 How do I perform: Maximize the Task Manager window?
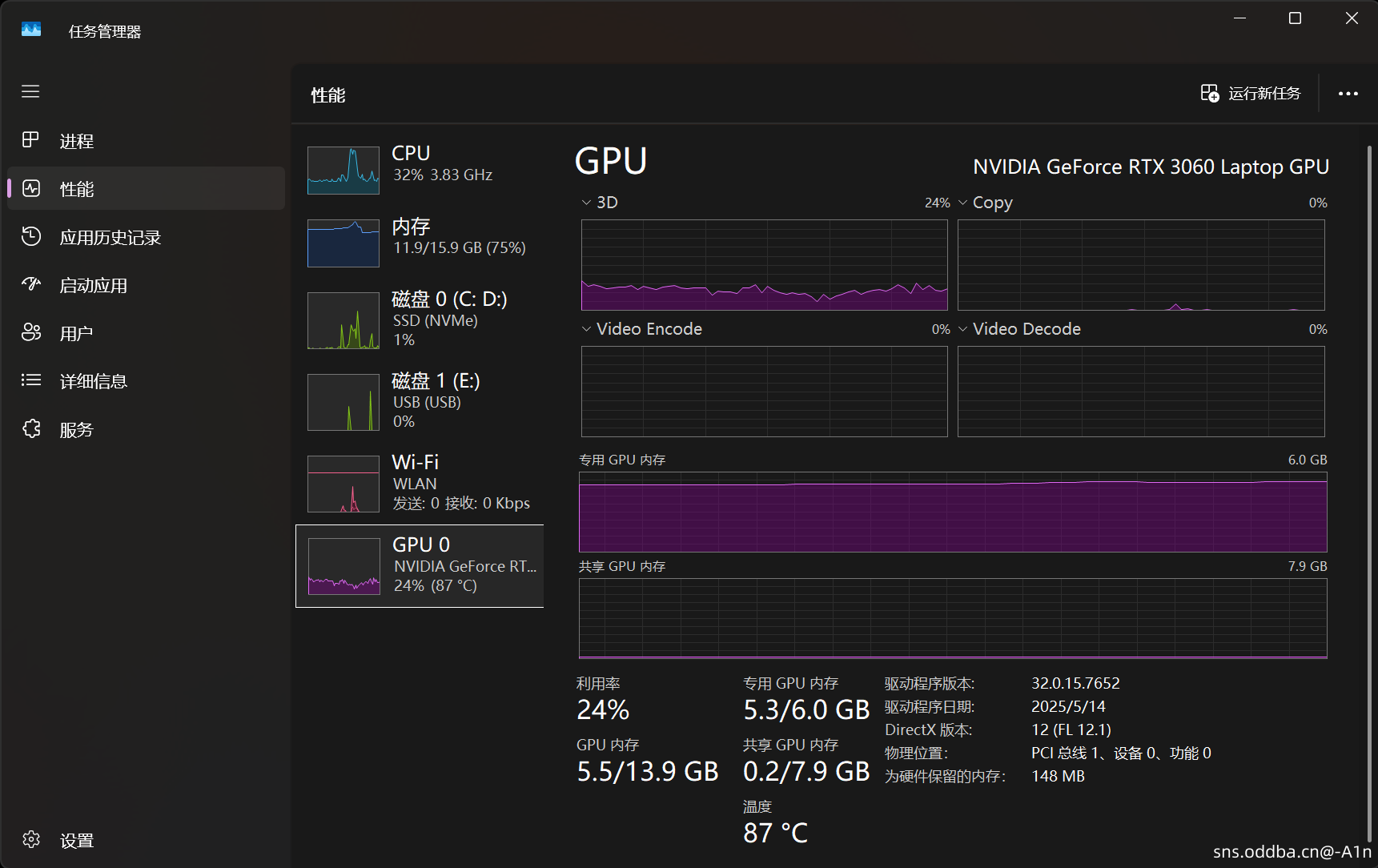(x=1295, y=18)
